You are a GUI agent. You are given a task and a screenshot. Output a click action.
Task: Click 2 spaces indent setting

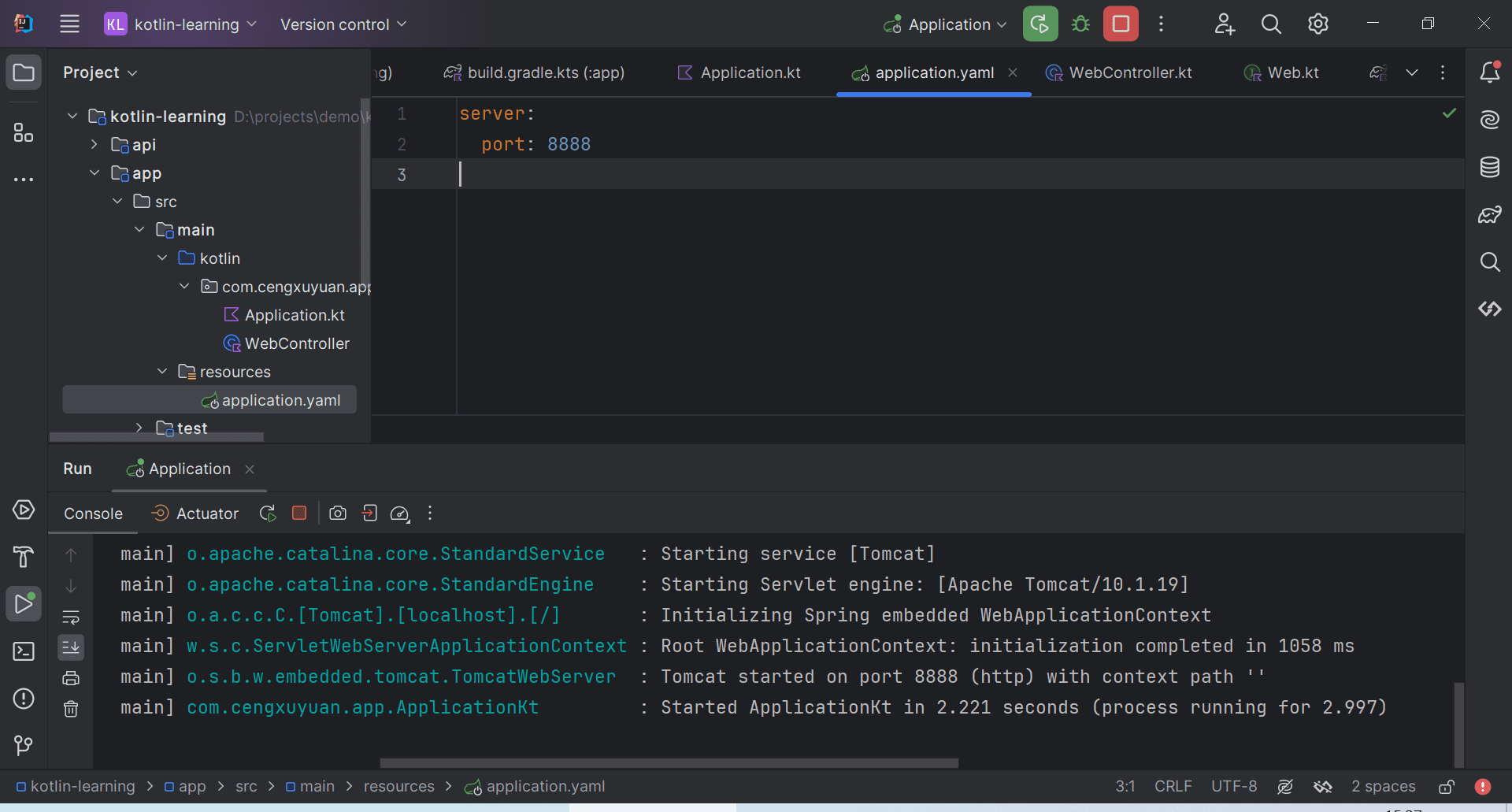(x=1383, y=787)
